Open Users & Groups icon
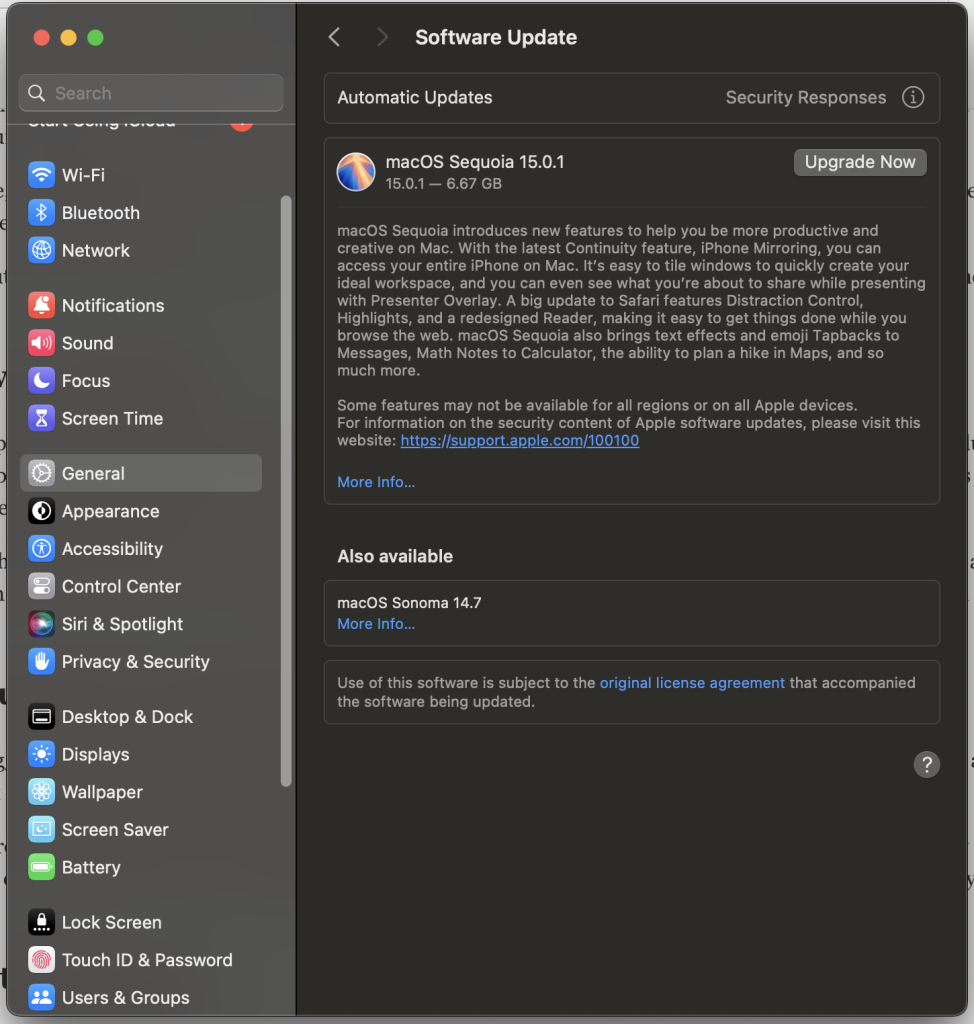Screen dimensions: 974x1024 click(41, 998)
